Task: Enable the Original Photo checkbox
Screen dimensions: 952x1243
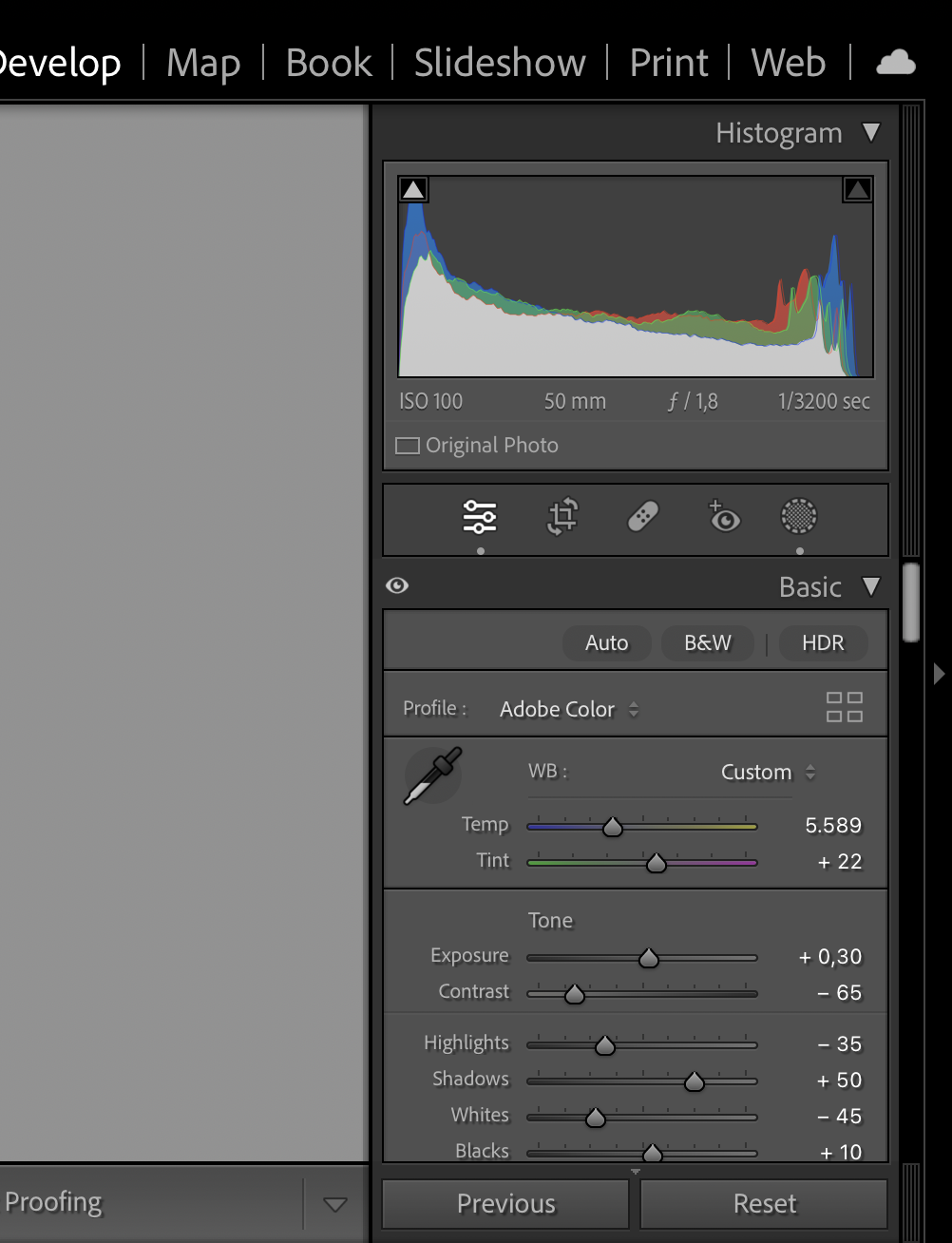Action: pyautogui.click(x=408, y=446)
